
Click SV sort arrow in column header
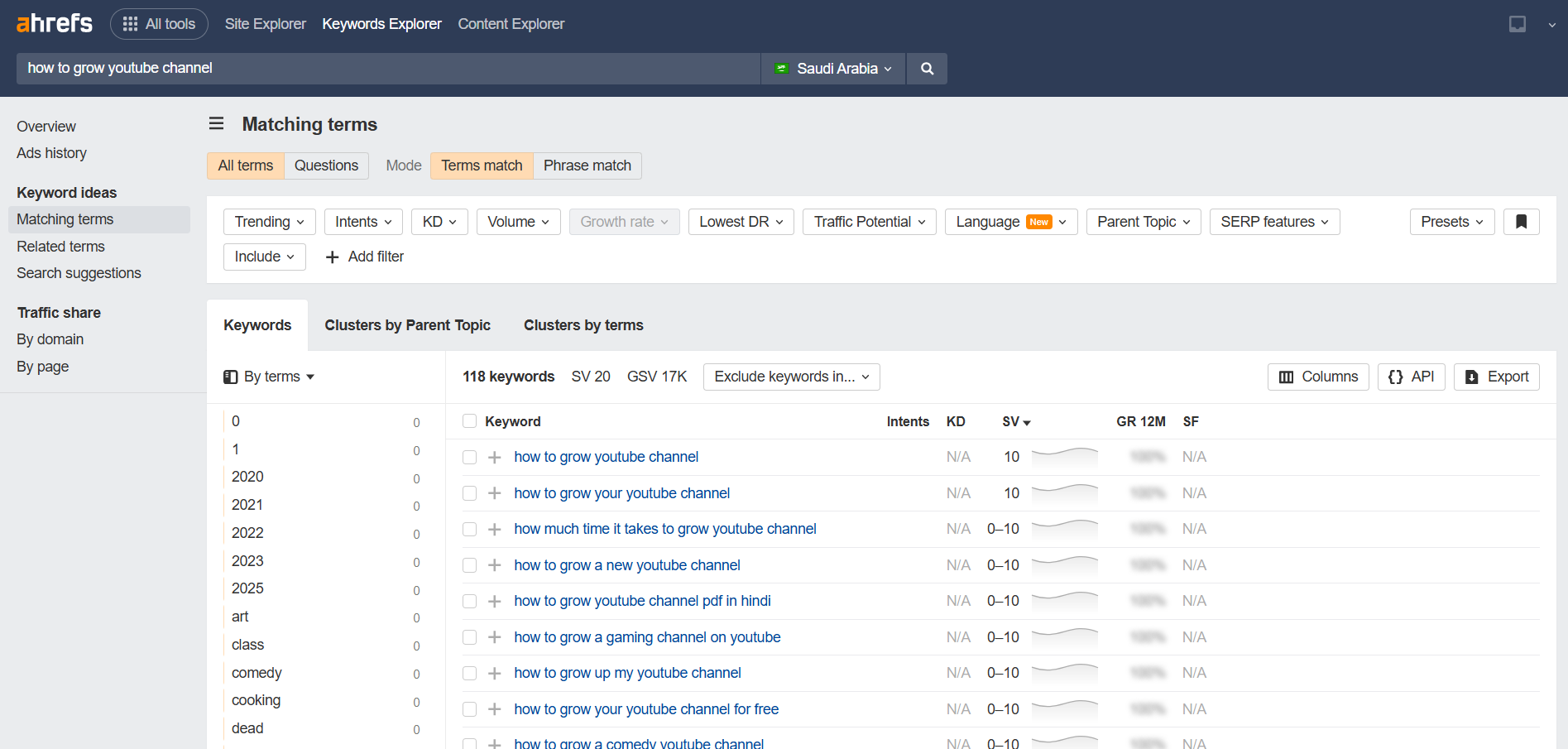1027,422
